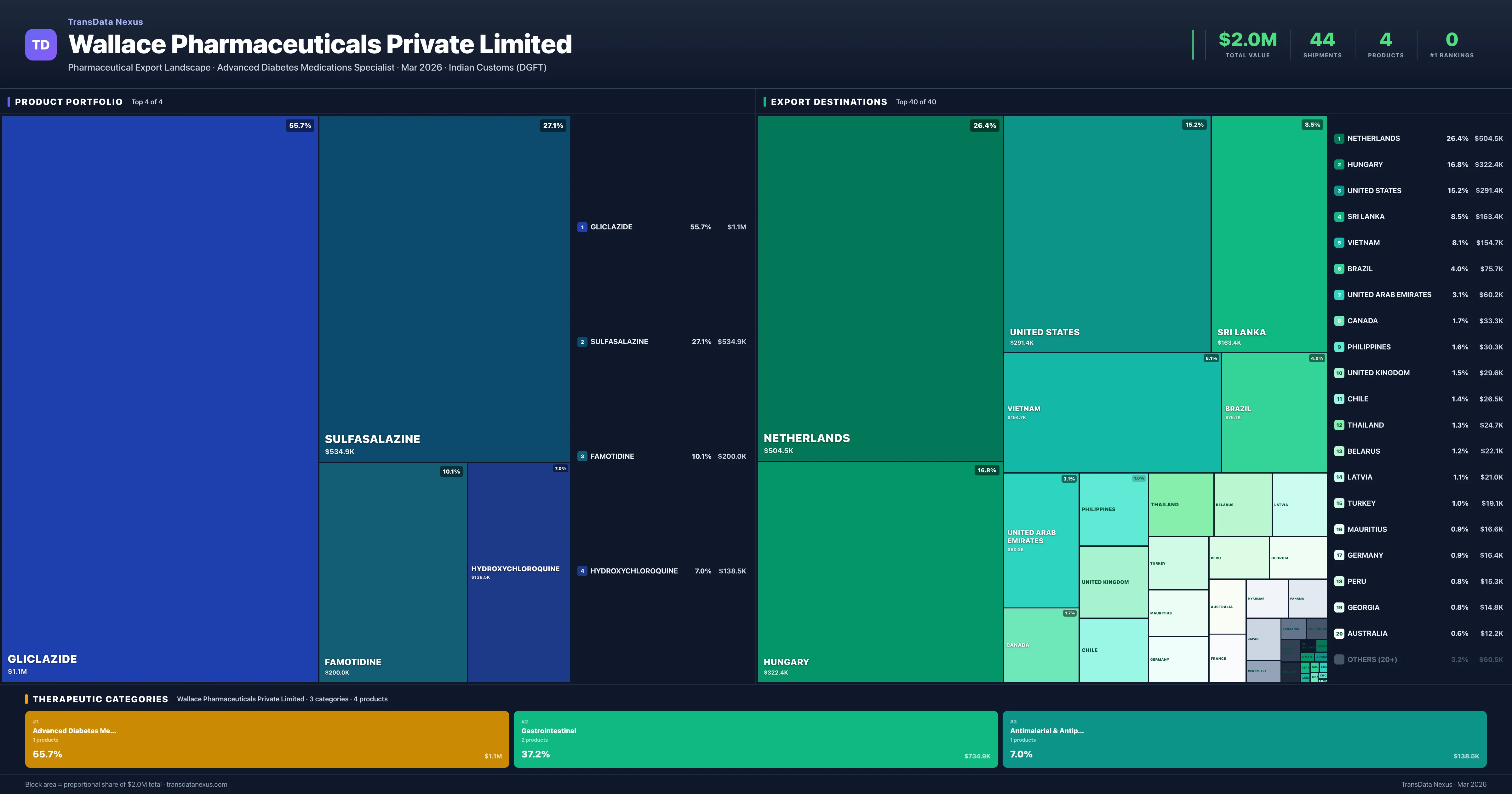Click the Sulfasalazine rank 2 legend badge
This screenshot has height=794, width=1512.
(x=582, y=342)
